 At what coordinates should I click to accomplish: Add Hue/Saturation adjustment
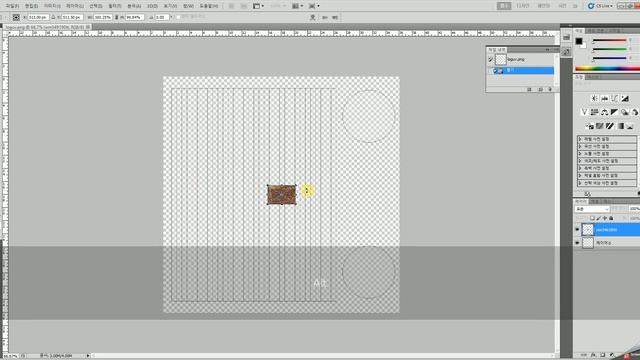(594, 112)
